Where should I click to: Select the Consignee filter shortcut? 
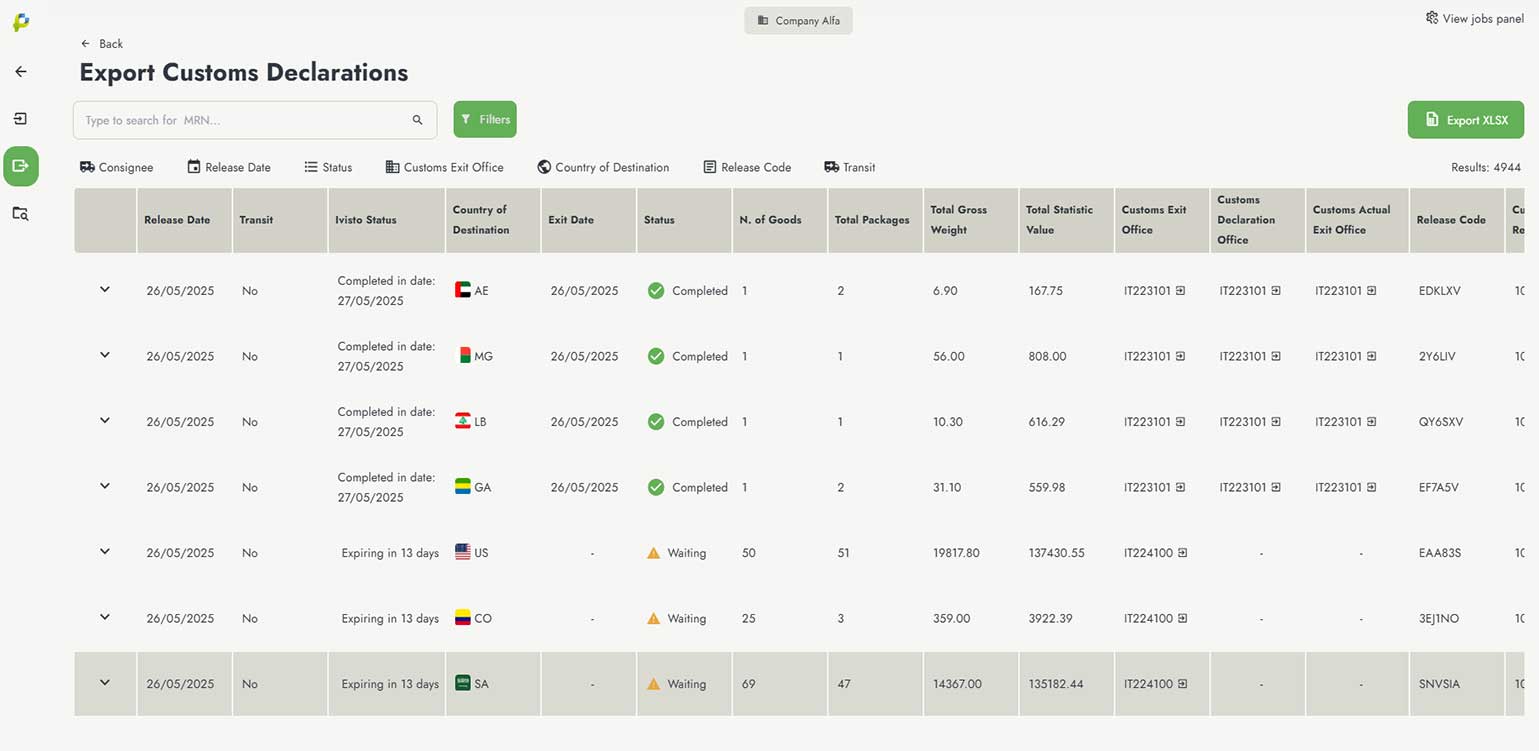point(117,168)
